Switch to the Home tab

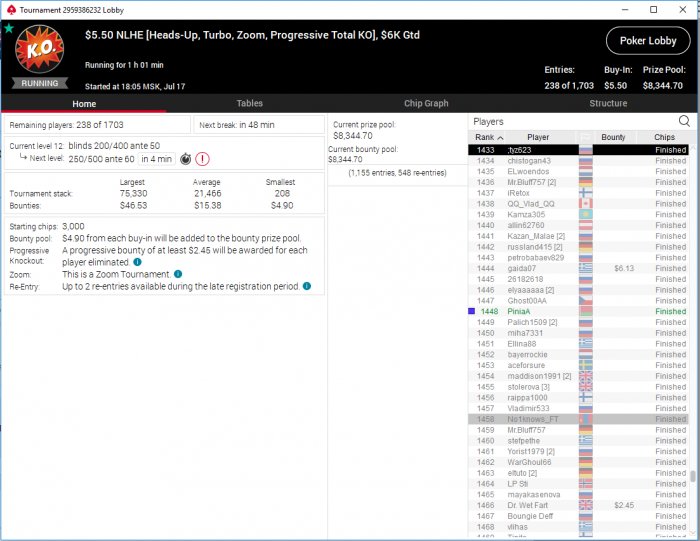click(x=84, y=104)
